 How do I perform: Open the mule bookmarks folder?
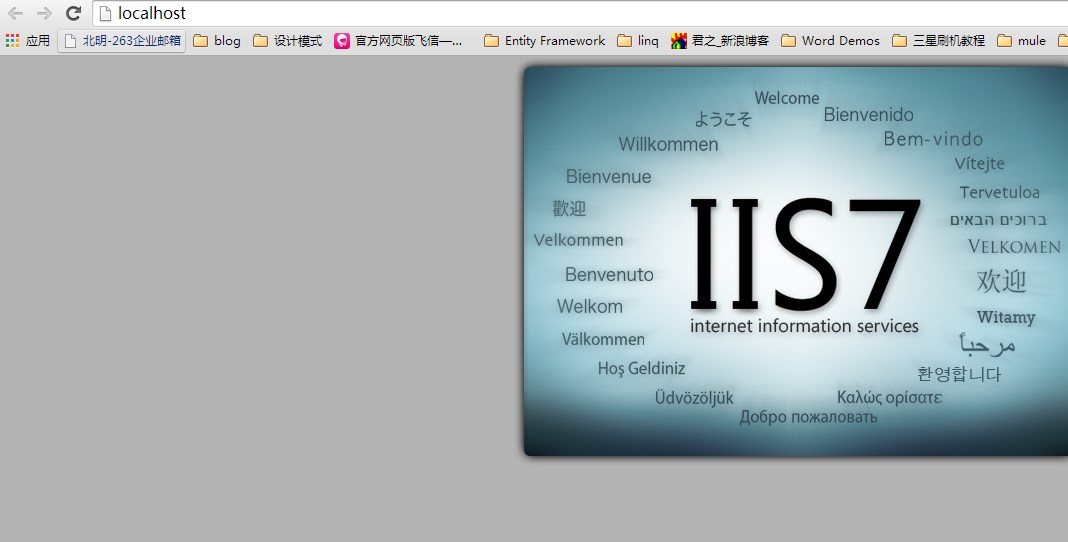coord(1021,41)
